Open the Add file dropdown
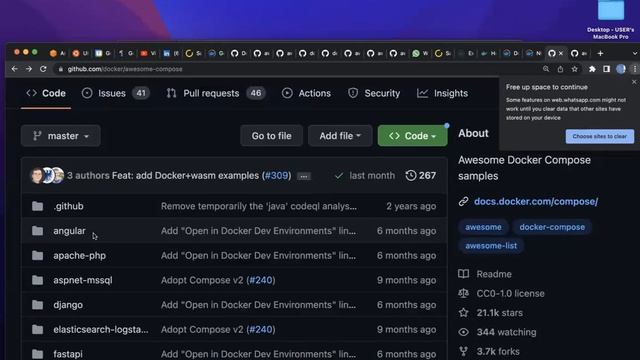This screenshot has width=640, height=360. tap(340, 136)
